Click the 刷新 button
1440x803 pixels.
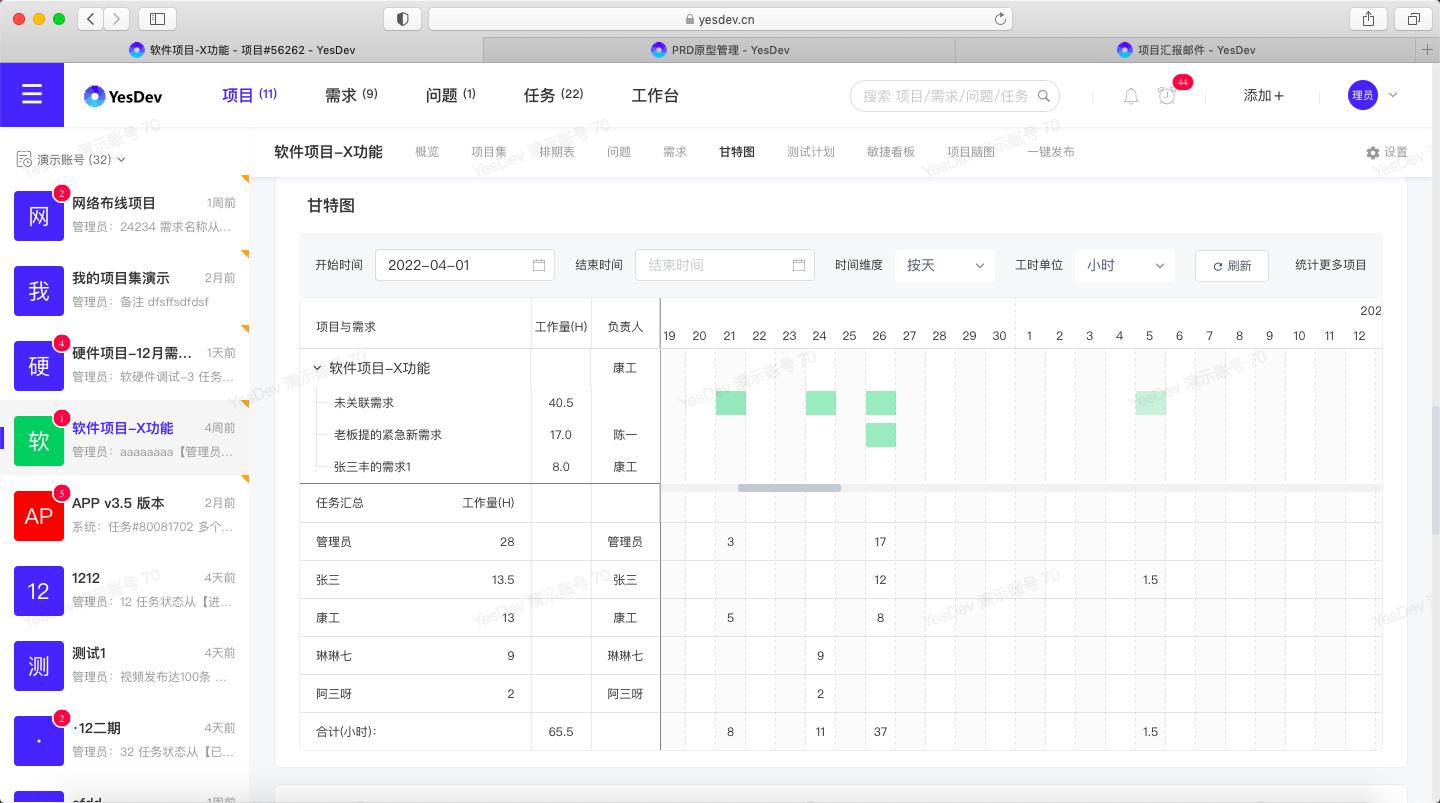point(1231,265)
